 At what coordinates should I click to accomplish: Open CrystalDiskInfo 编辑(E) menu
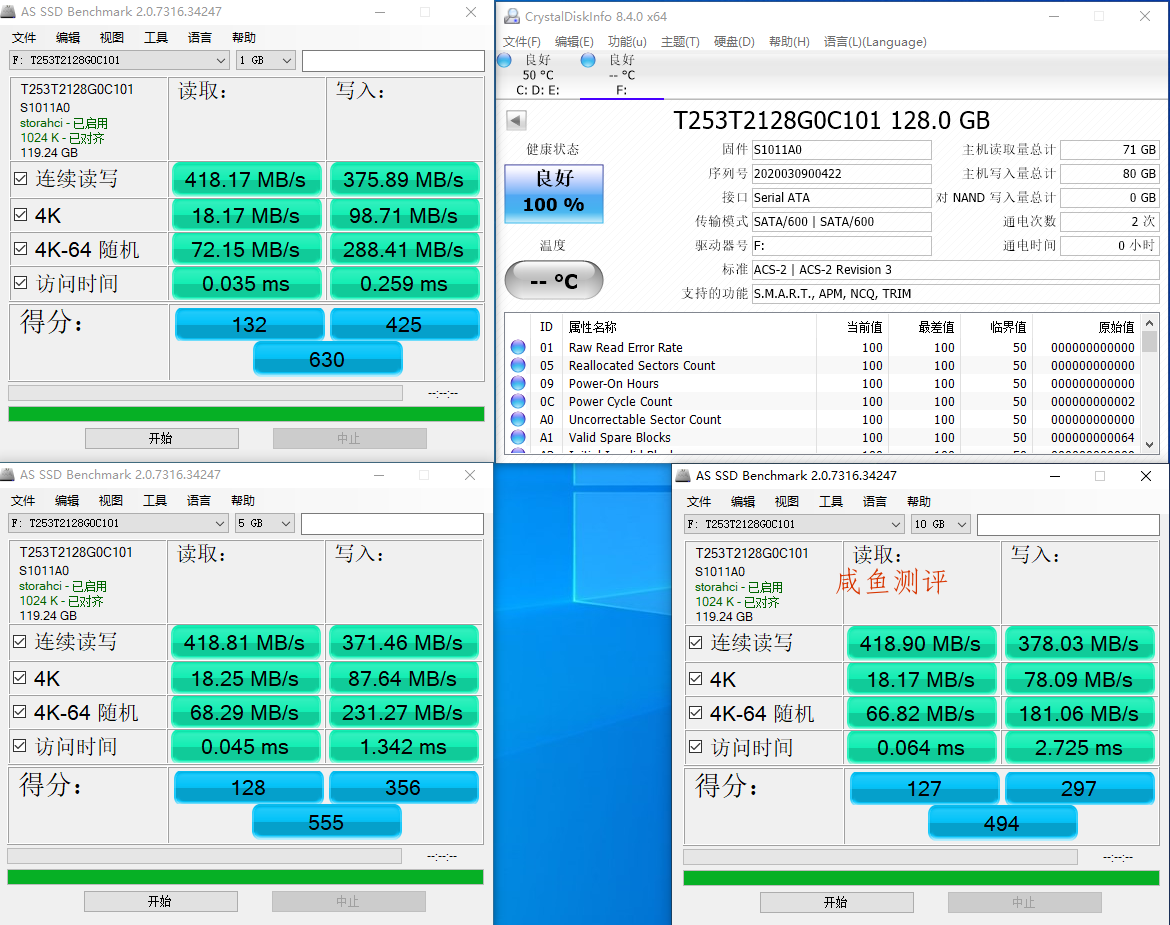574,42
